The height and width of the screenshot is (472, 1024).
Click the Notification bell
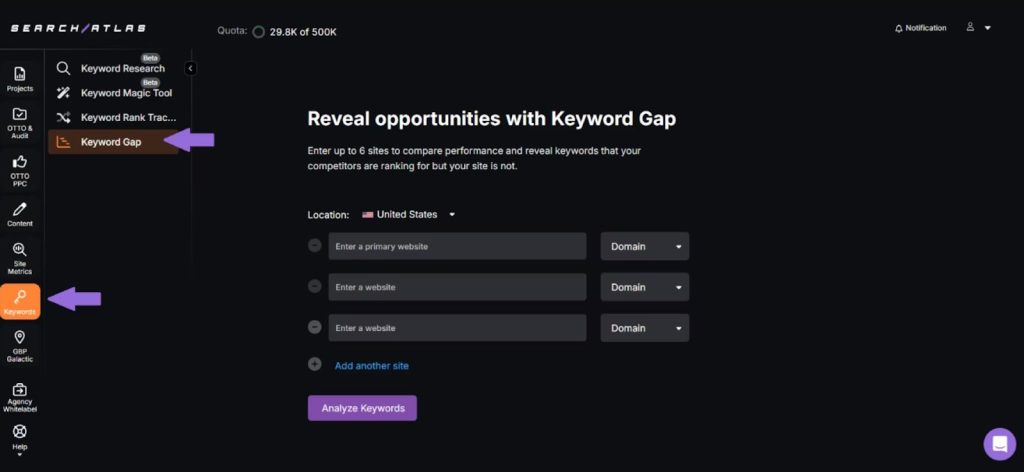920,28
